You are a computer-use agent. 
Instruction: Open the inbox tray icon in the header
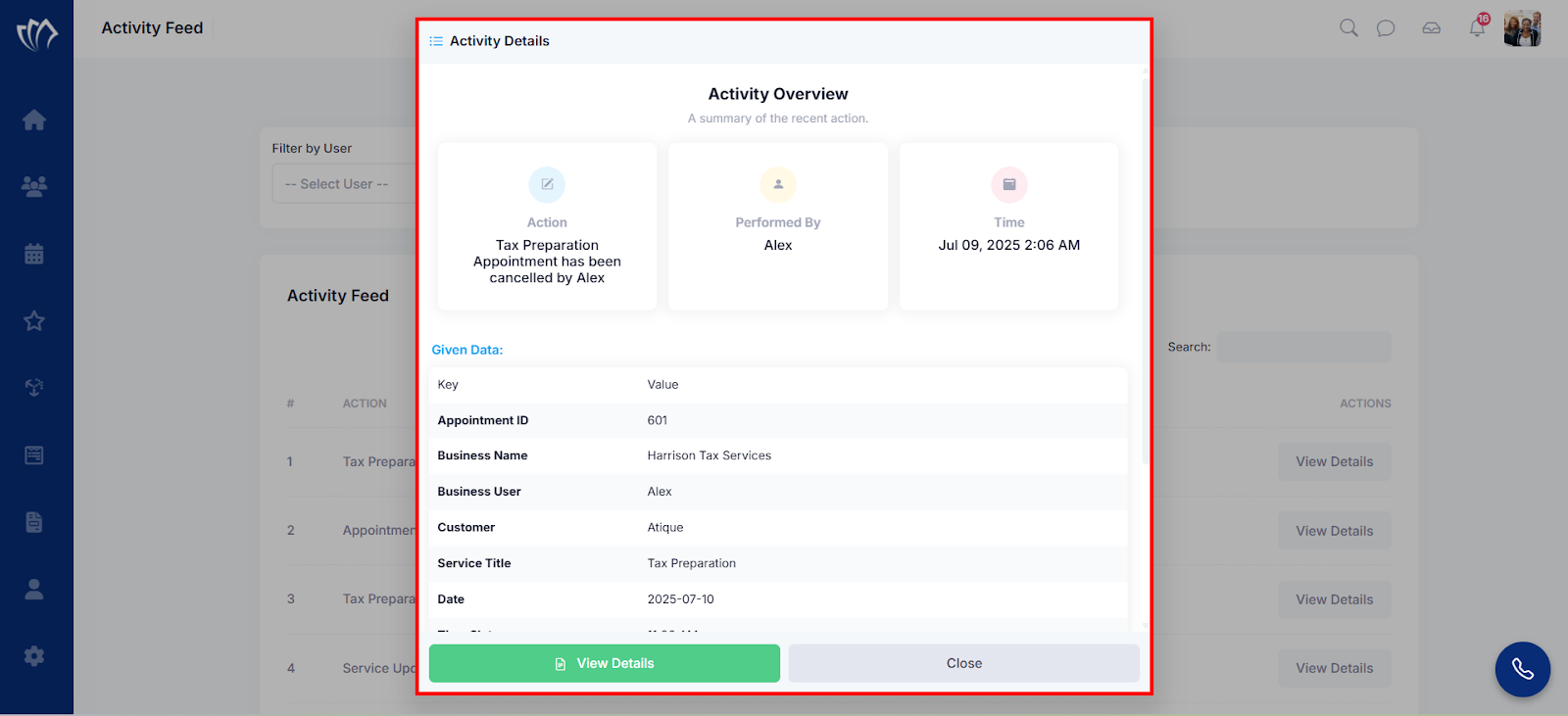1432,27
